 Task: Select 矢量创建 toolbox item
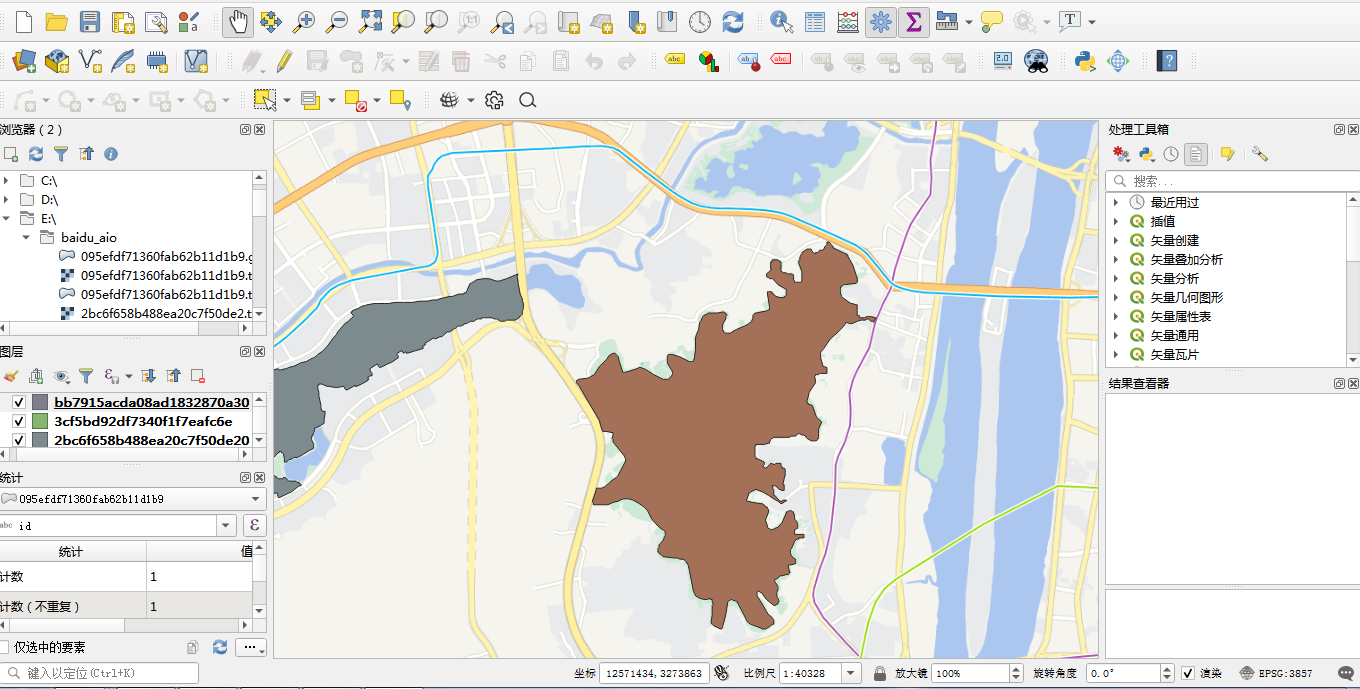1174,240
